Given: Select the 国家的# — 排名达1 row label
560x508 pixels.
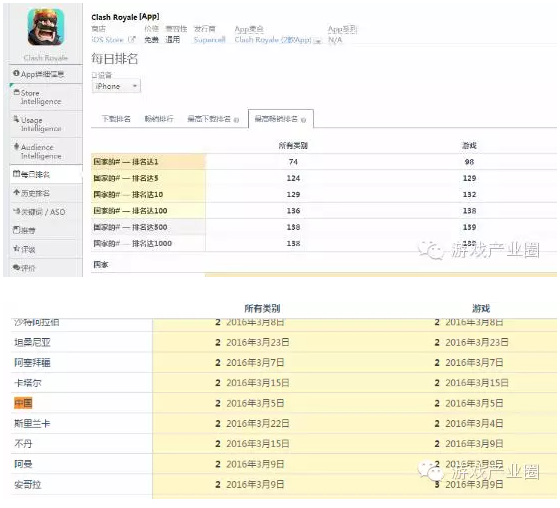Looking at the screenshot, I should pyautogui.click(x=126, y=162).
